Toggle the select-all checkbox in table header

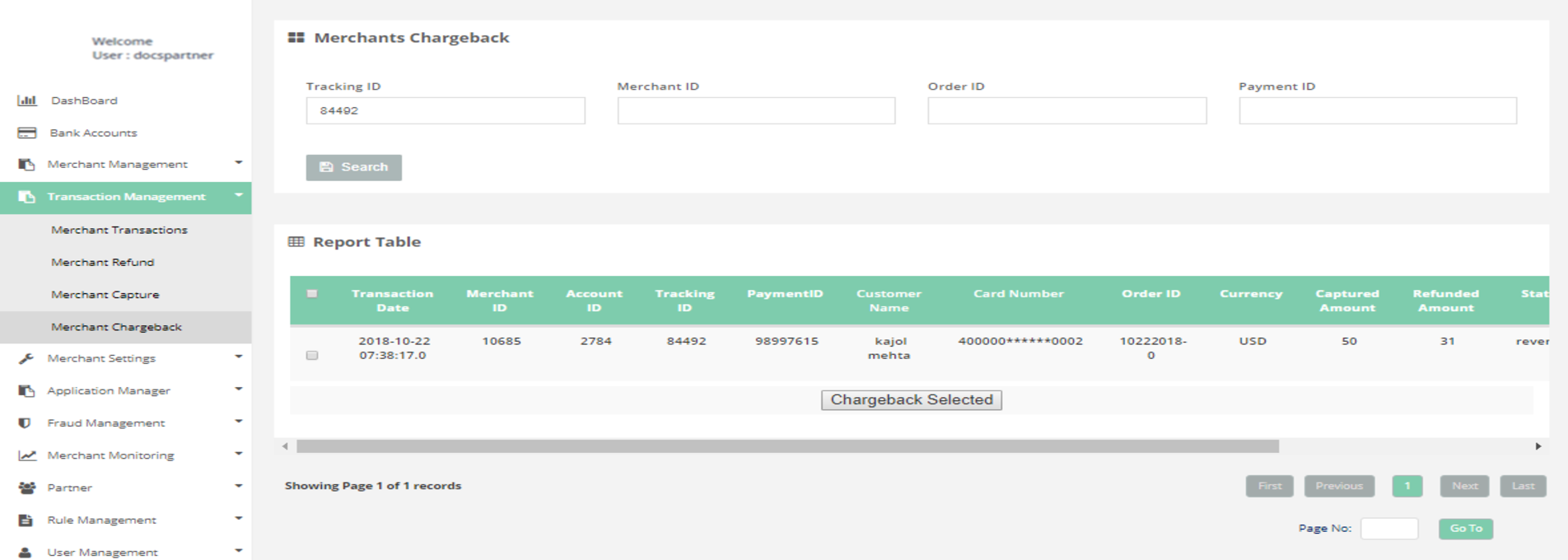312,294
